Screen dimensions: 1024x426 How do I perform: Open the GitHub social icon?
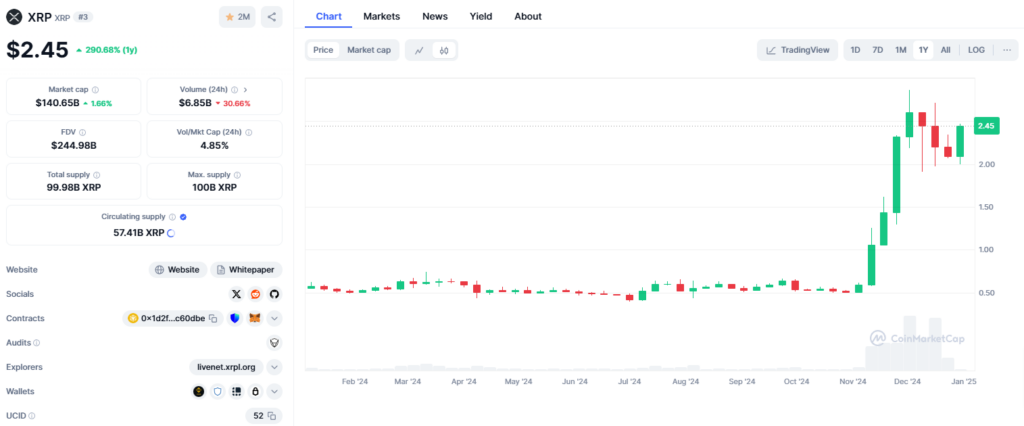point(274,294)
